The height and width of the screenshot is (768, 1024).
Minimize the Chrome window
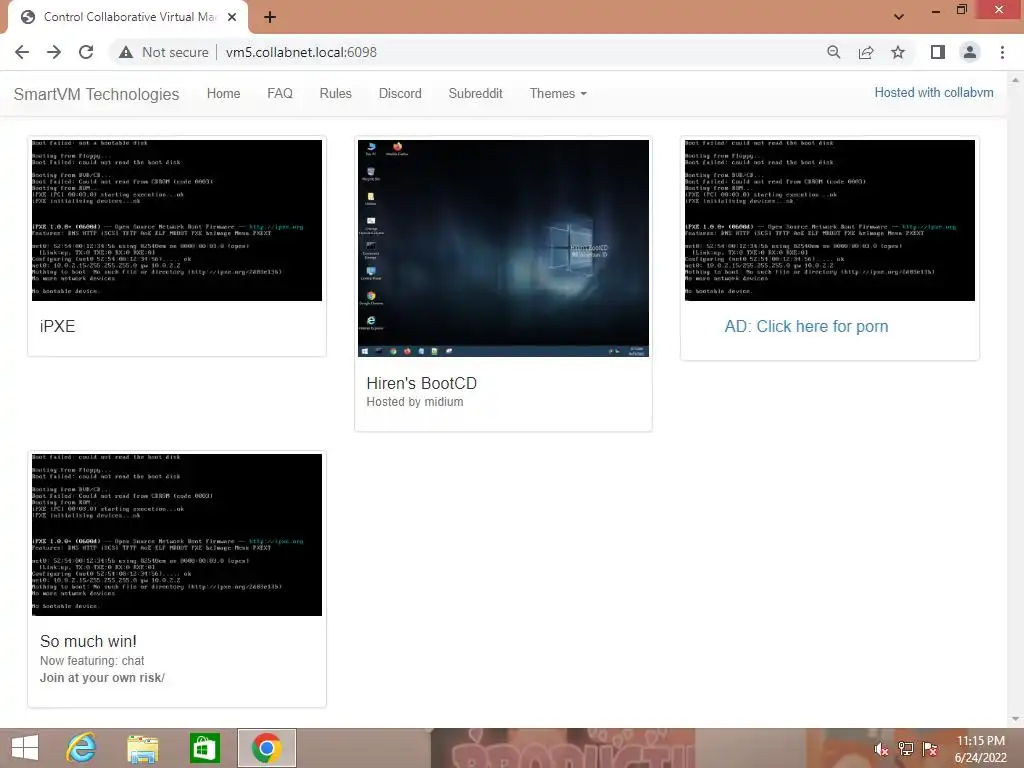click(x=936, y=10)
